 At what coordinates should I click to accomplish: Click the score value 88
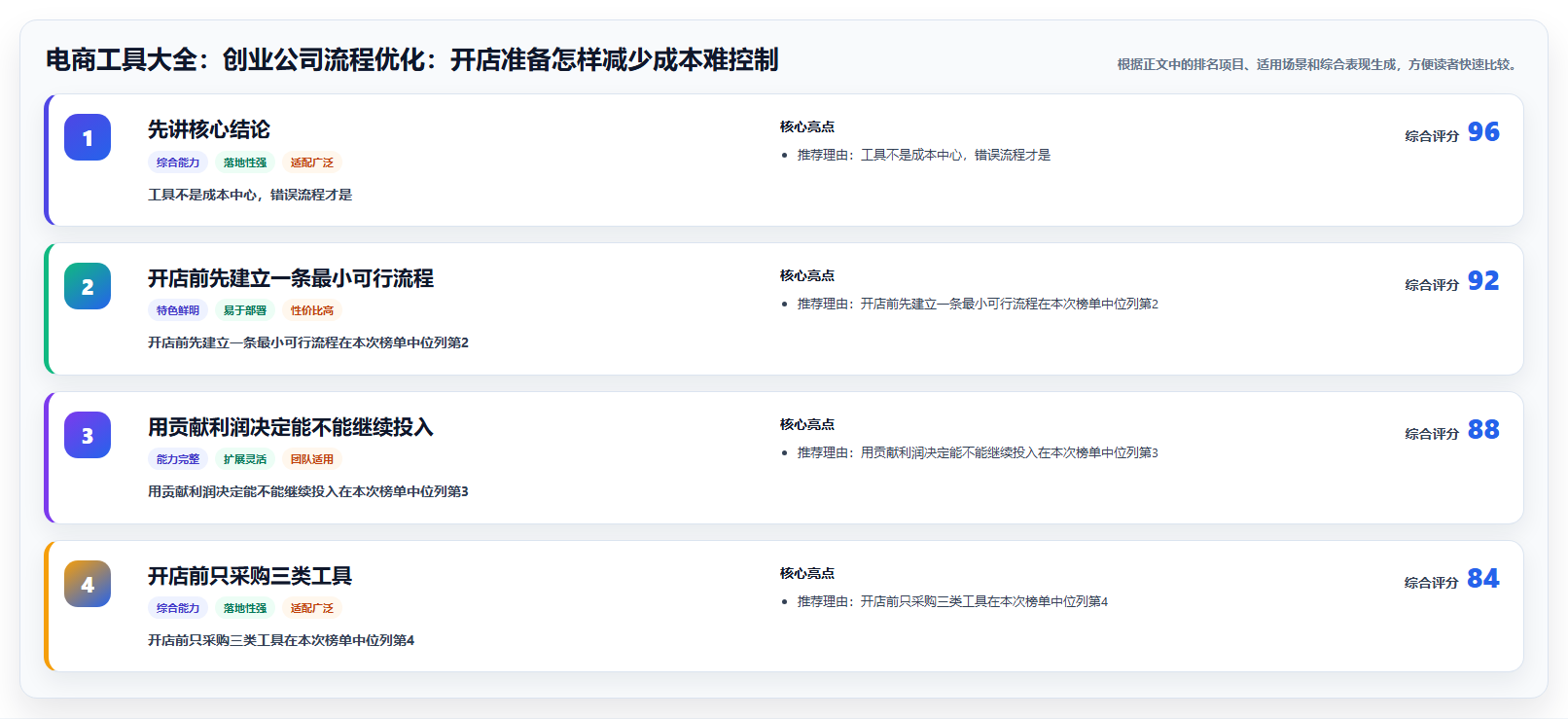tap(1483, 429)
